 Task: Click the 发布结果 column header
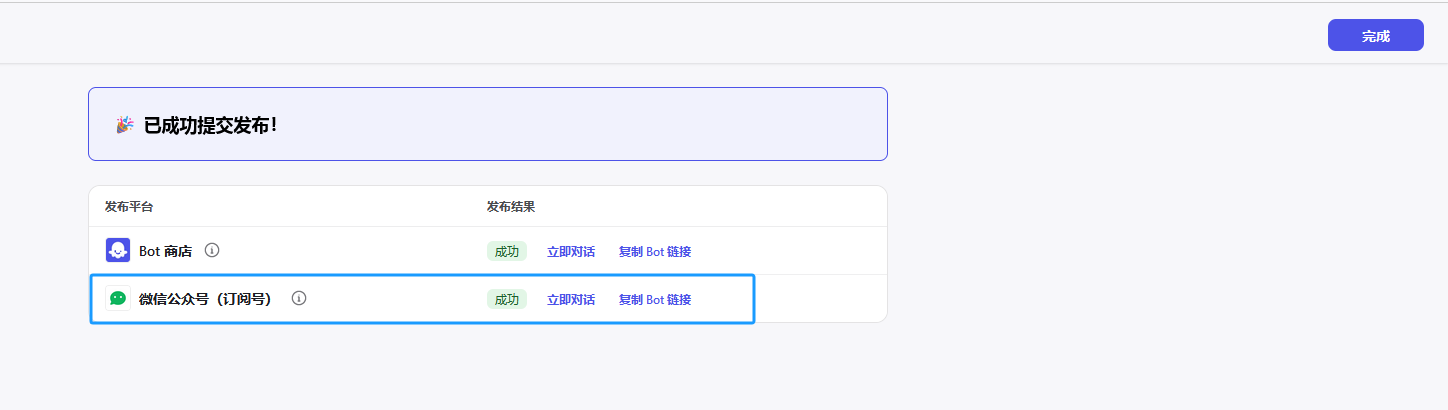pos(511,206)
